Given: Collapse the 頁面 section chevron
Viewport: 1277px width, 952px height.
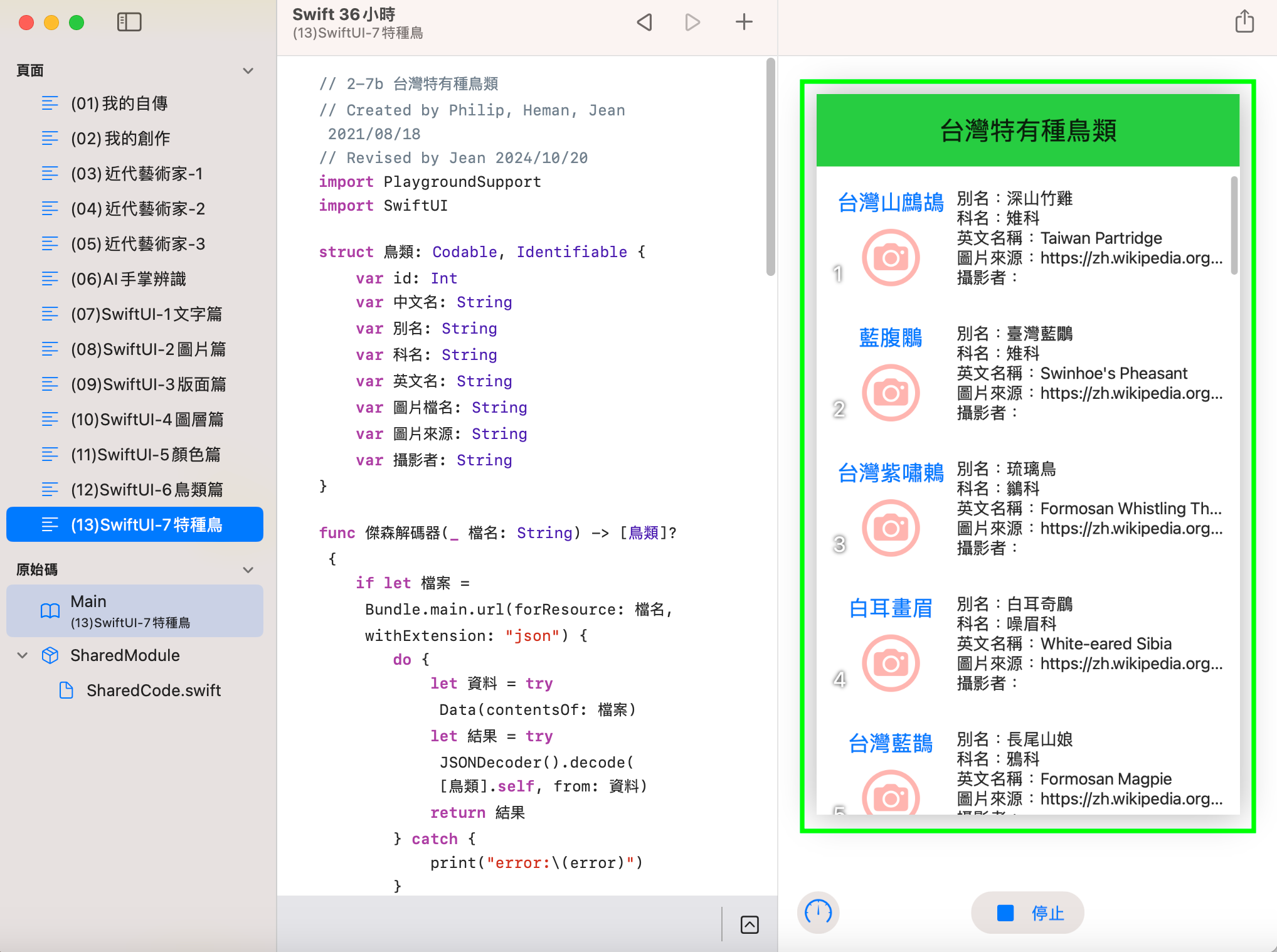Looking at the screenshot, I should tap(248, 71).
